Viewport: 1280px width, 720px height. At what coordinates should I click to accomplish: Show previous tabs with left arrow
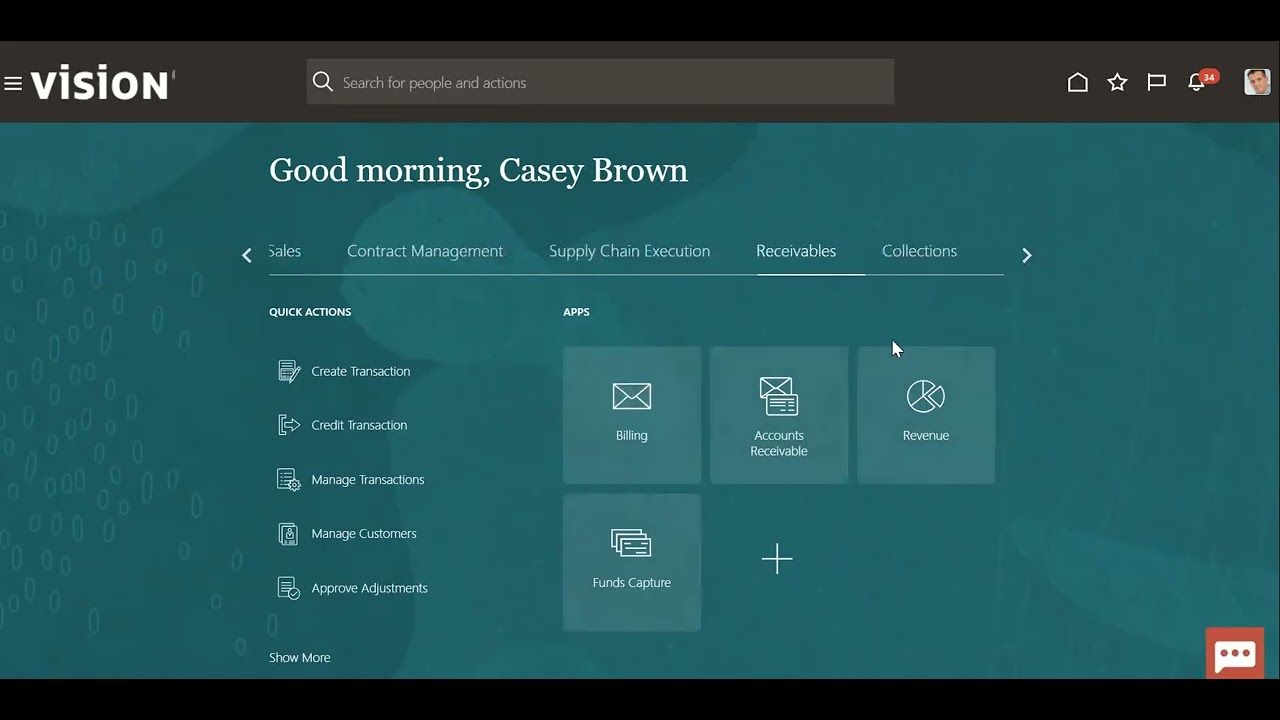tap(247, 255)
